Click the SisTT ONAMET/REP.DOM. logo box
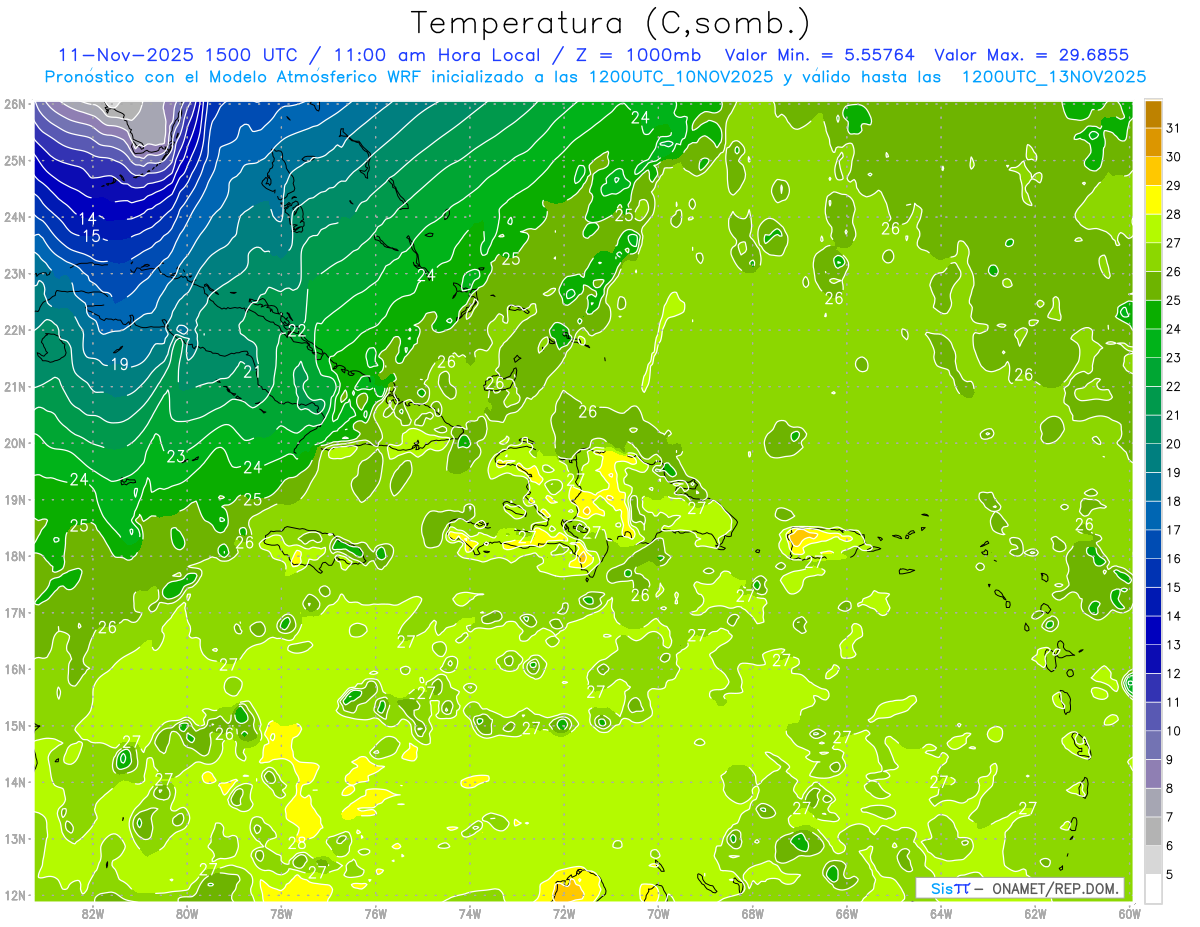Image resolution: width=1200 pixels, height=927 pixels. (x=1021, y=888)
